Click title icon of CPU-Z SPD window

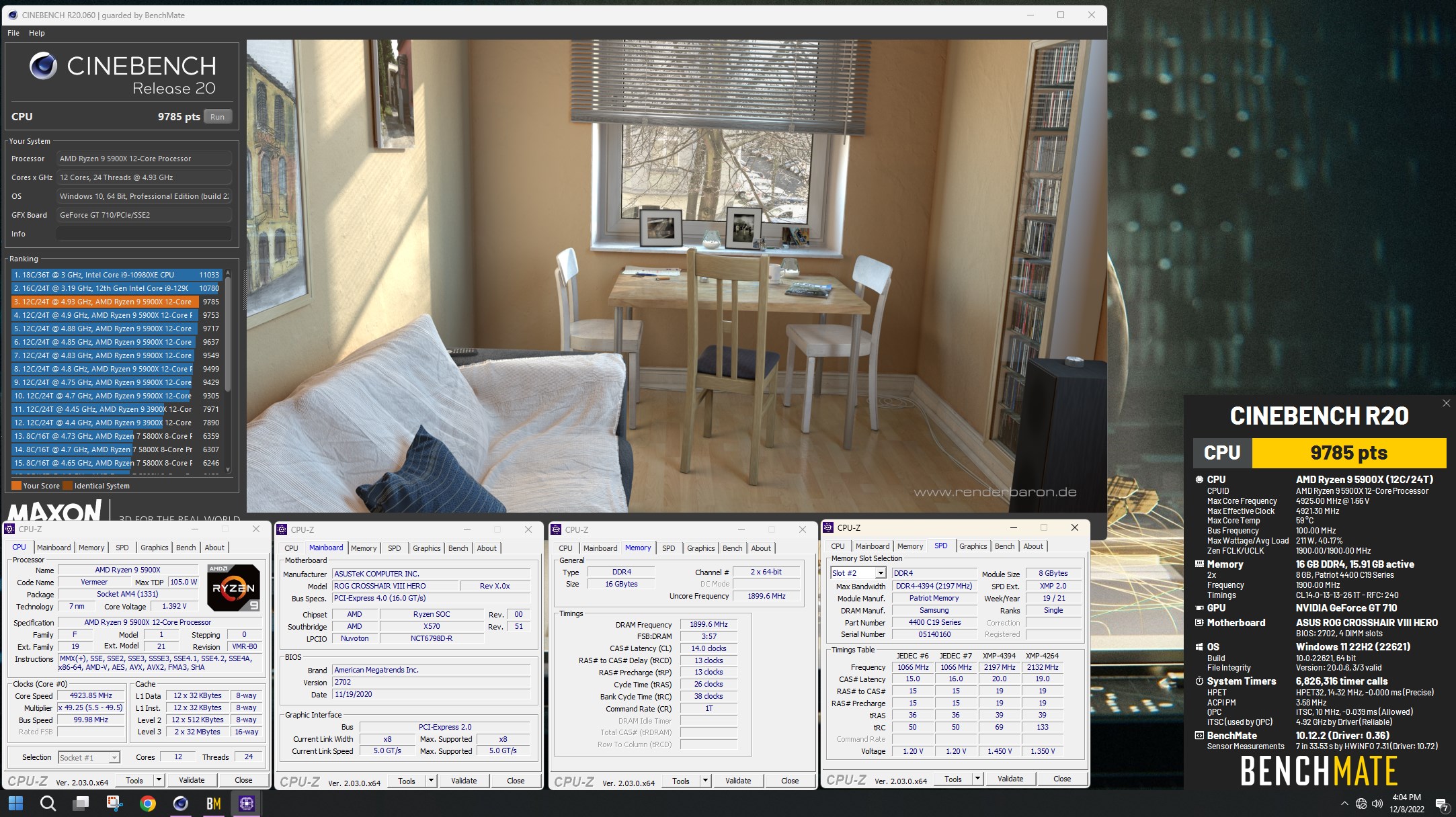pos(829,527)
